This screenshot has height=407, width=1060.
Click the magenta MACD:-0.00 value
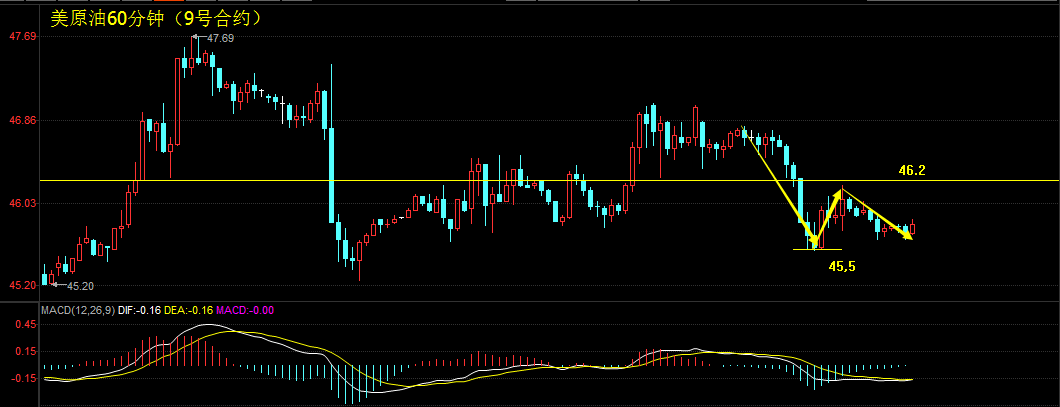[245, 310]
